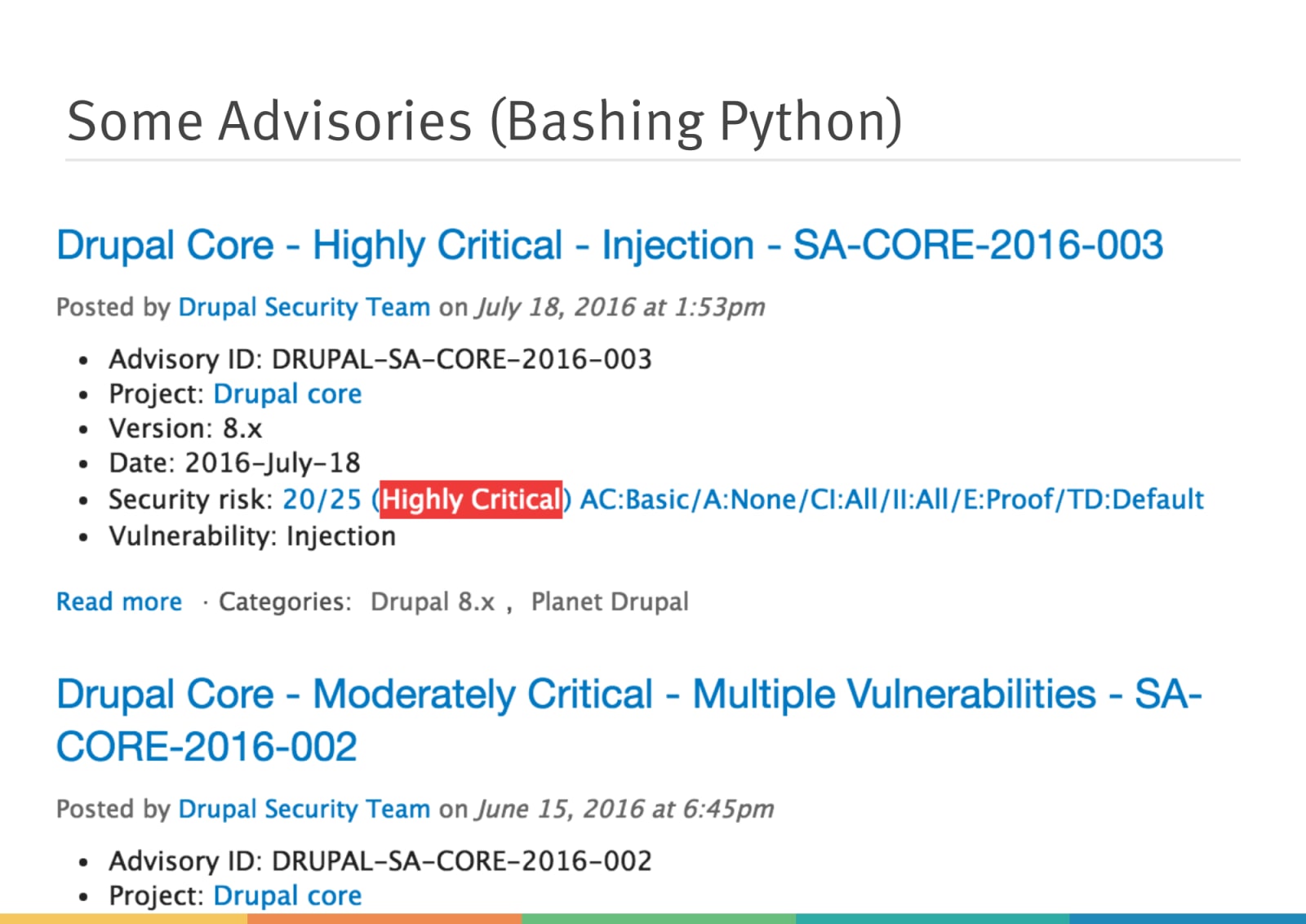Click the Categories: label

[285, 602]
